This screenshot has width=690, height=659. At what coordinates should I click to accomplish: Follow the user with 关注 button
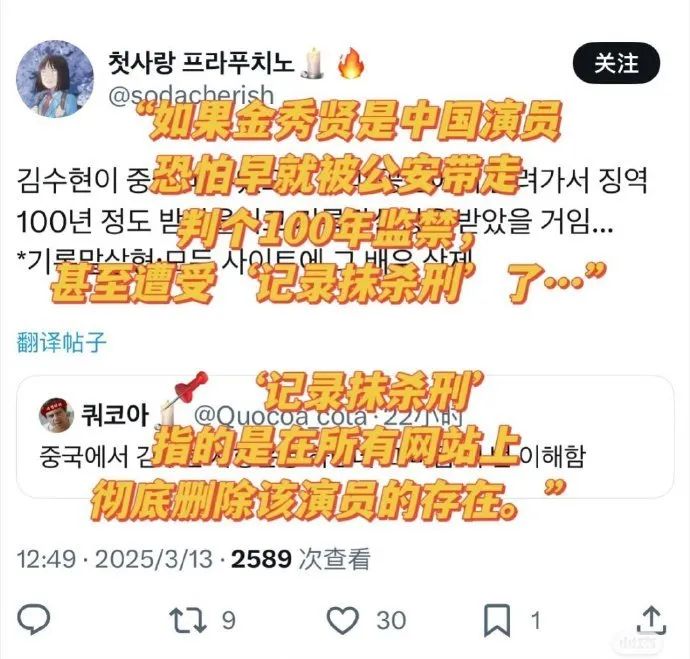pyautogui.click(x=616, y=63)
